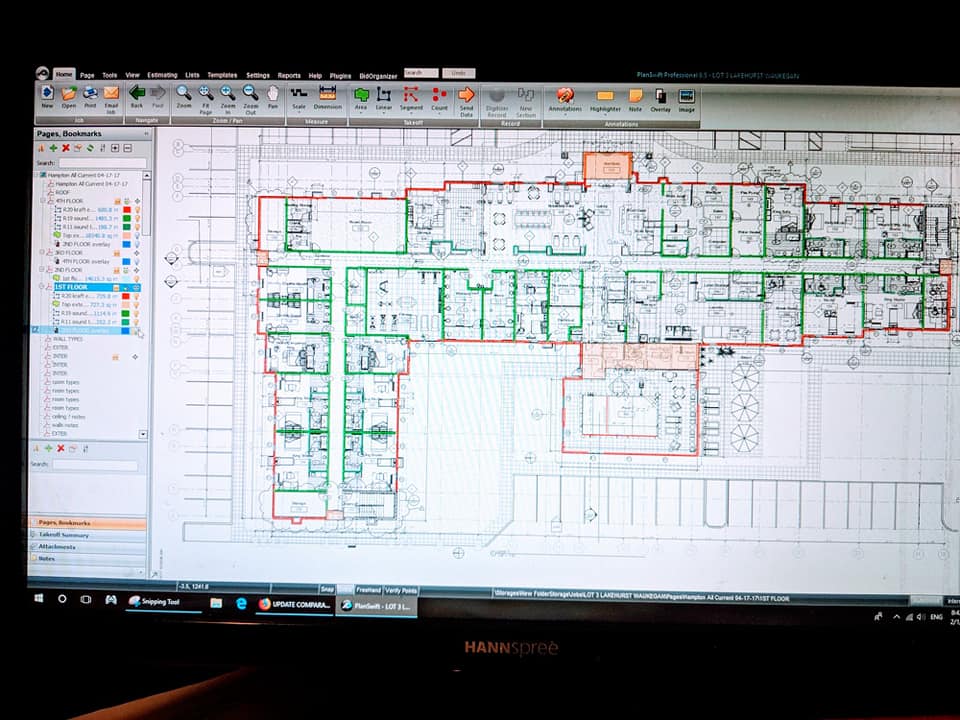Image resolution: width=960 pixels, height=720 pixels.
Task: Click the Undo button
Action: 459,73
